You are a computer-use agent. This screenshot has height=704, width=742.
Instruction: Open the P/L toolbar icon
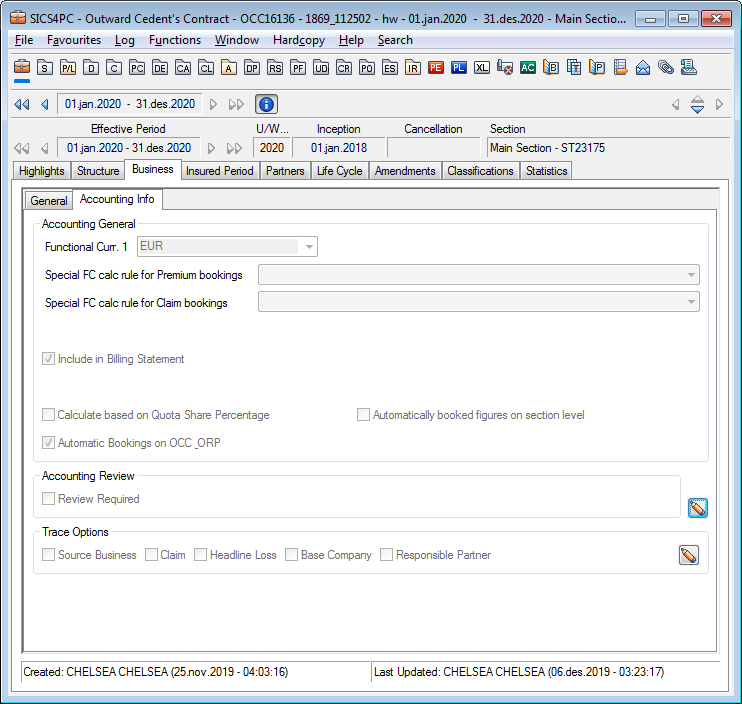tap(68, 67)
